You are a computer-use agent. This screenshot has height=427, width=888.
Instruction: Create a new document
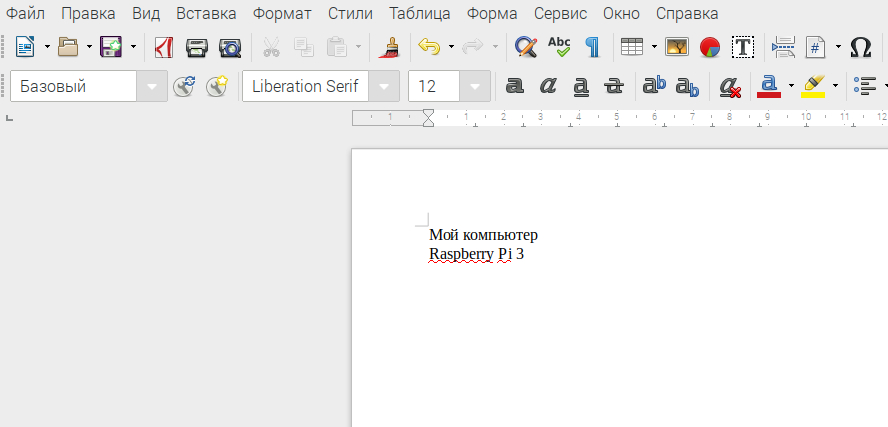click(25, 46)
